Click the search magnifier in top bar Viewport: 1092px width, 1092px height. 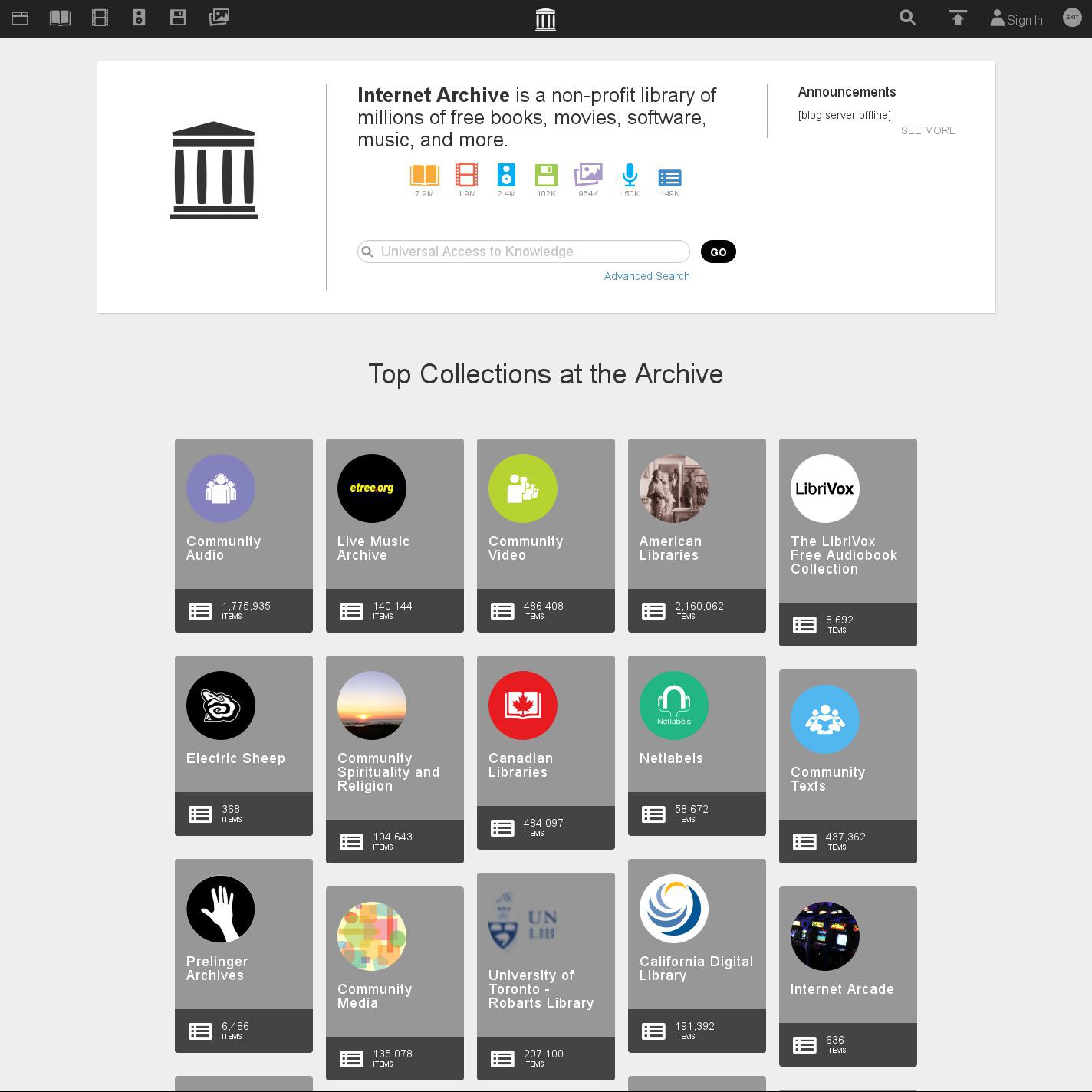tap(907, 18)
